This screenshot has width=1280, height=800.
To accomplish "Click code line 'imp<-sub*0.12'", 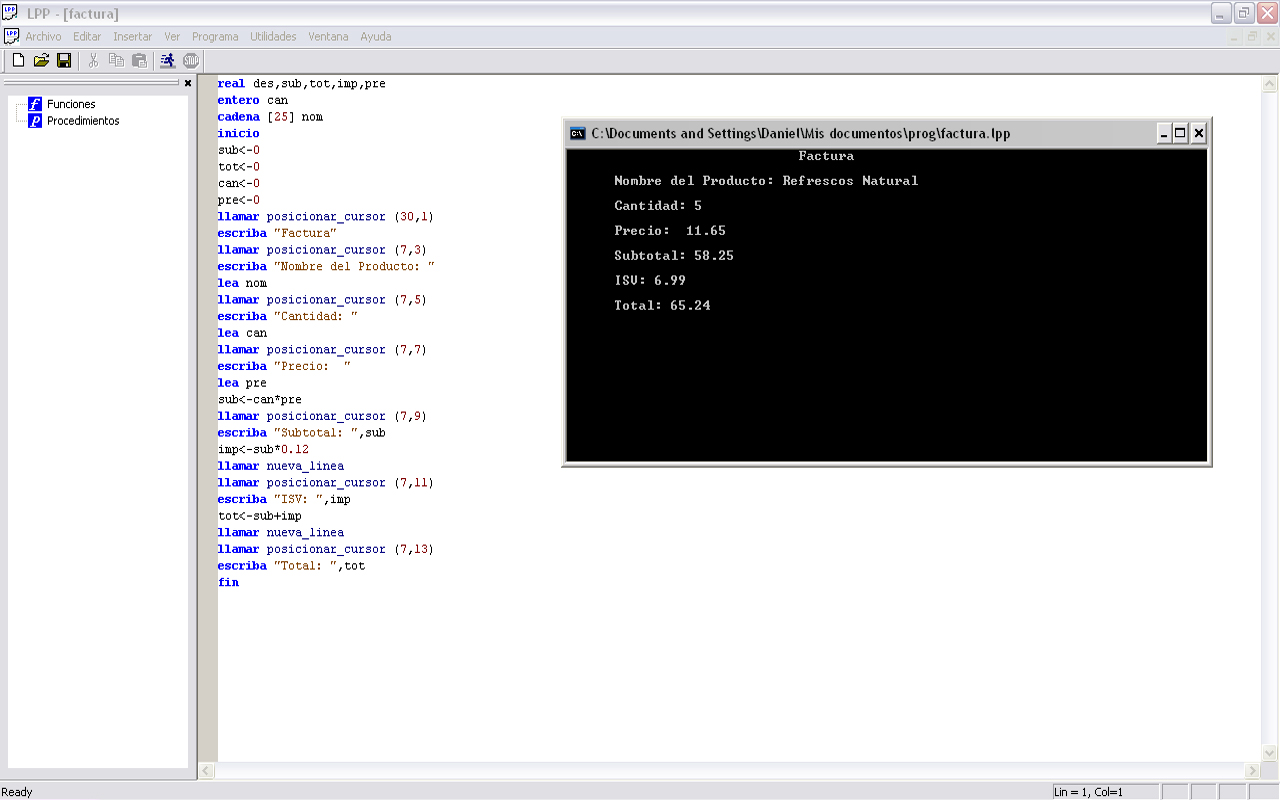I will coord(263,449).
